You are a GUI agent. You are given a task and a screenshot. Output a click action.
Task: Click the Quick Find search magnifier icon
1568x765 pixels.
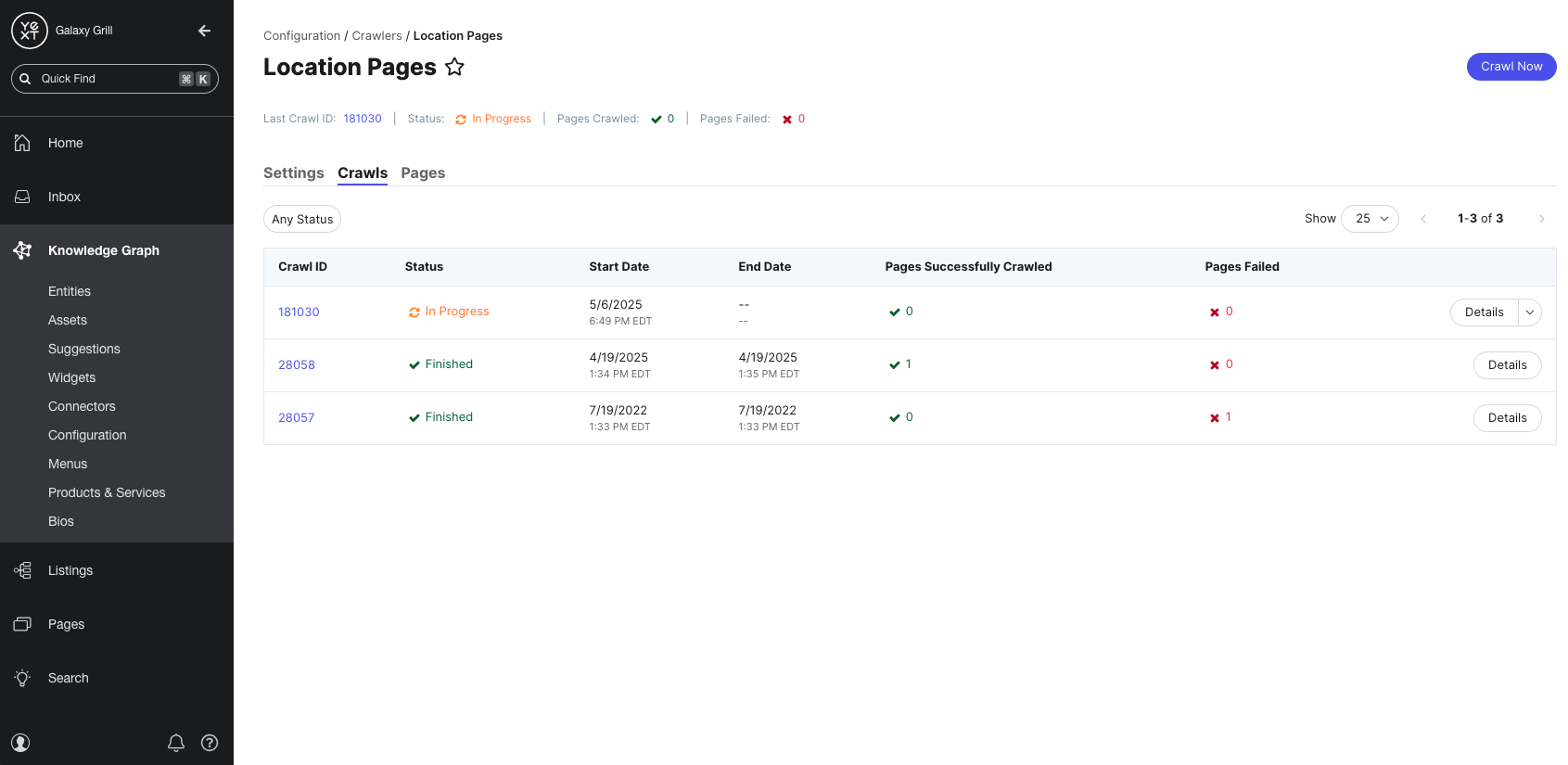click(26, 79)
